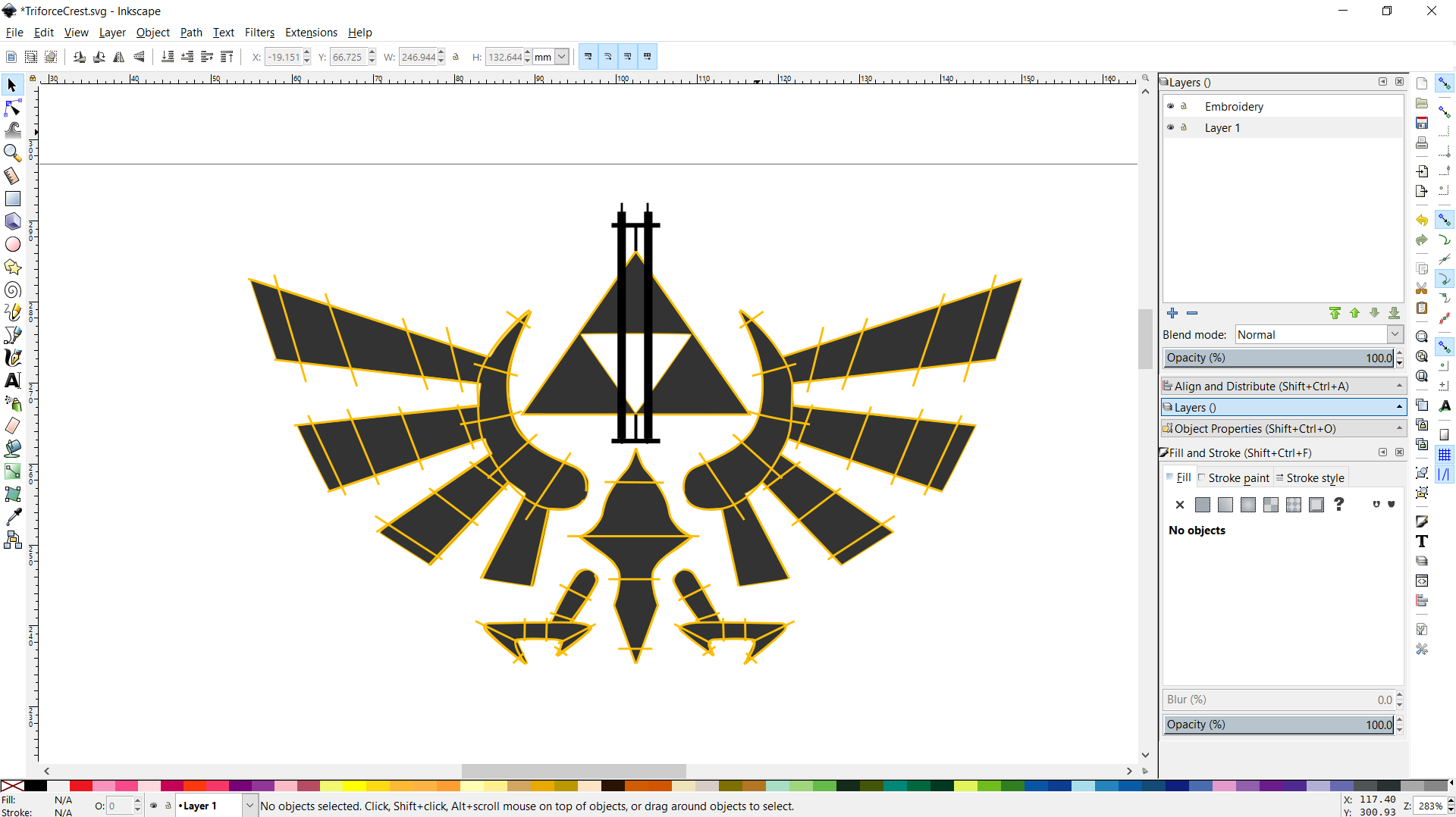Choose the Text tool
1456x817 pixels.
tap(12, 380)
